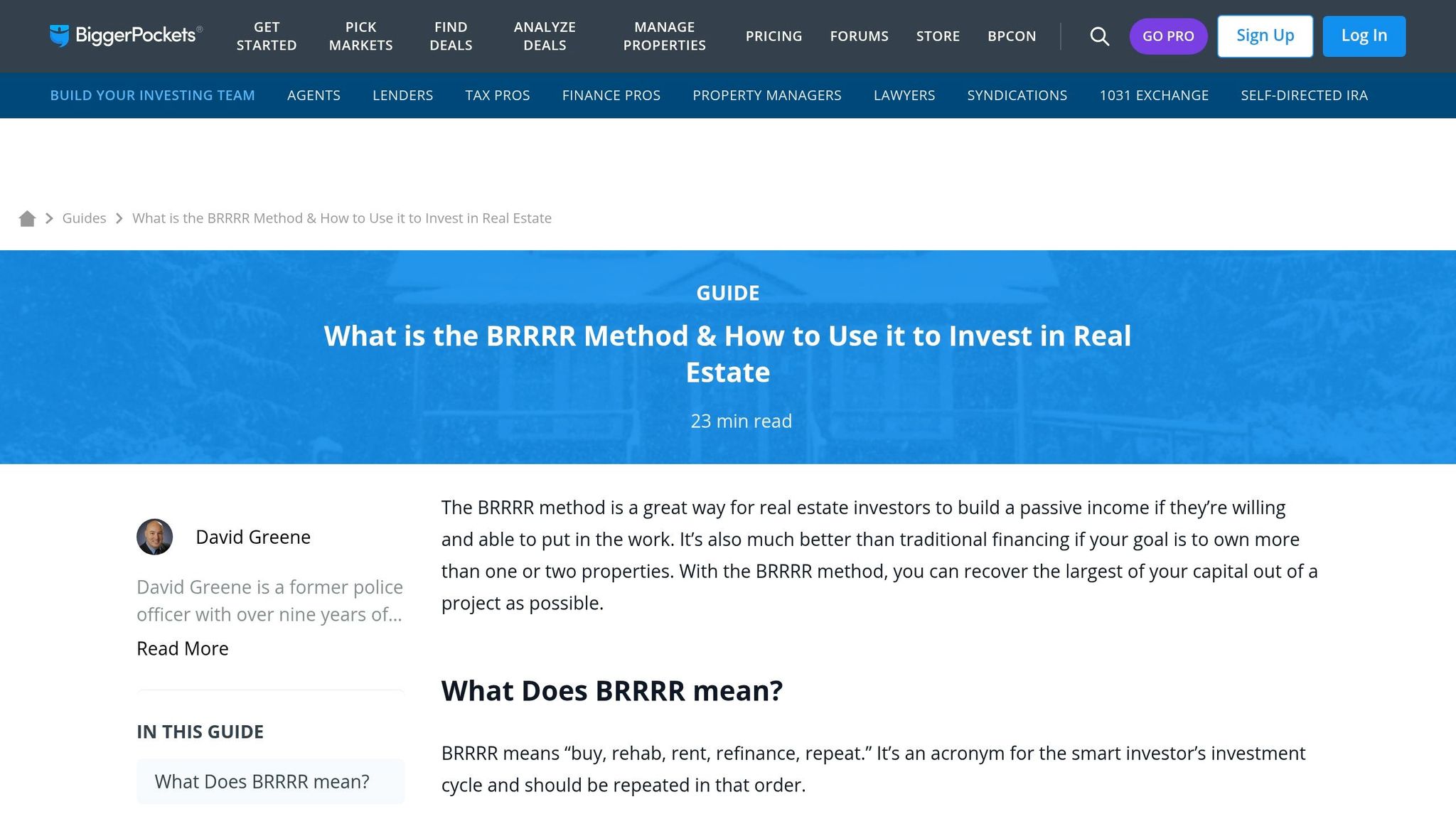Click the 'IN THIS GUIDE' heading

[200, 732]
